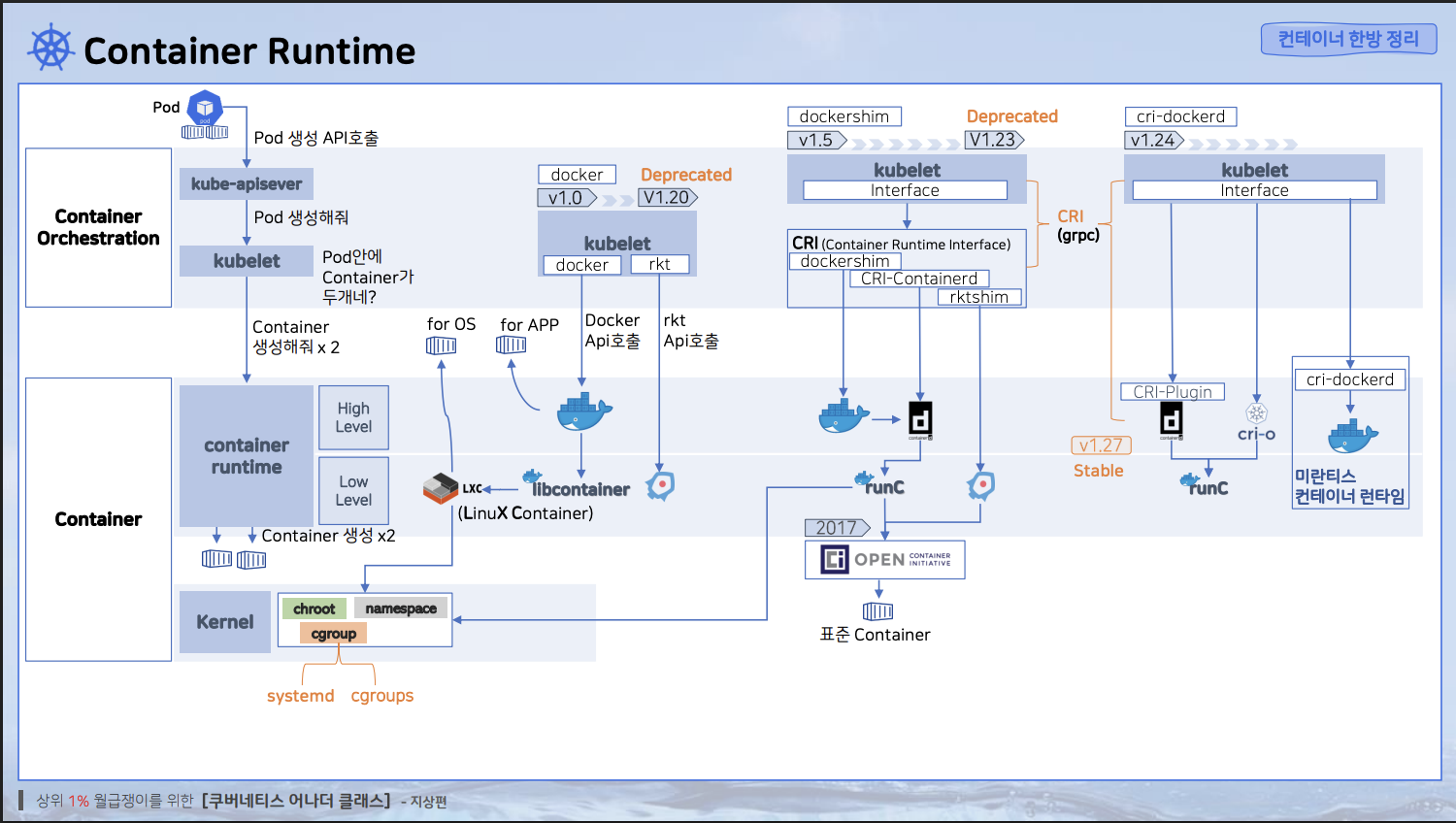Click the green chroot label
This screenshot has width=1456, height=823.
[314, 609]
